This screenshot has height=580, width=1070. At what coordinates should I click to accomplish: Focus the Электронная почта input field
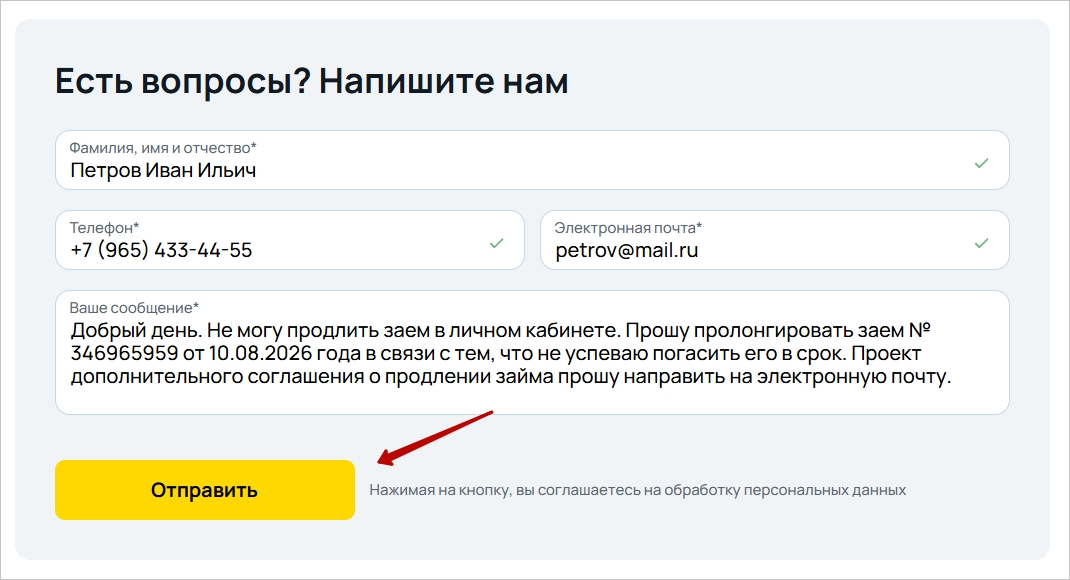(x=775, y=240)
